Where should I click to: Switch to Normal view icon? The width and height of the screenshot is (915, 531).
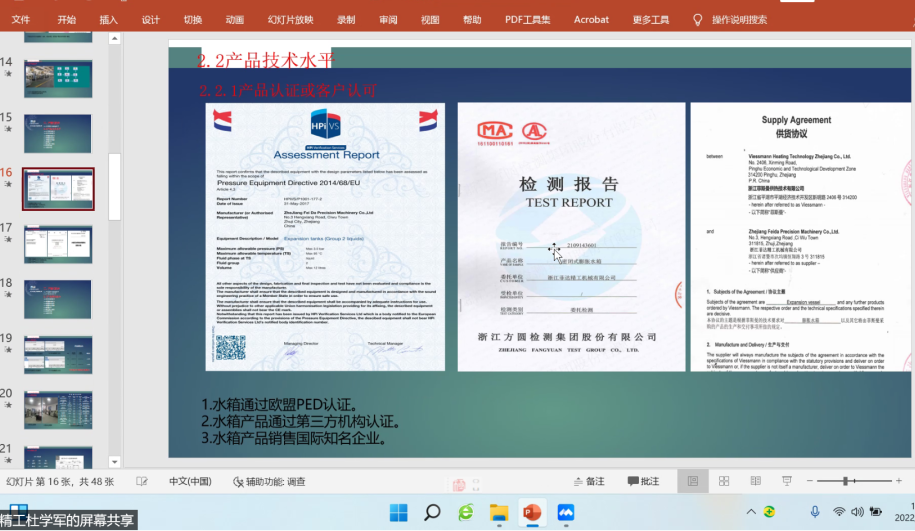click(693, 481)
